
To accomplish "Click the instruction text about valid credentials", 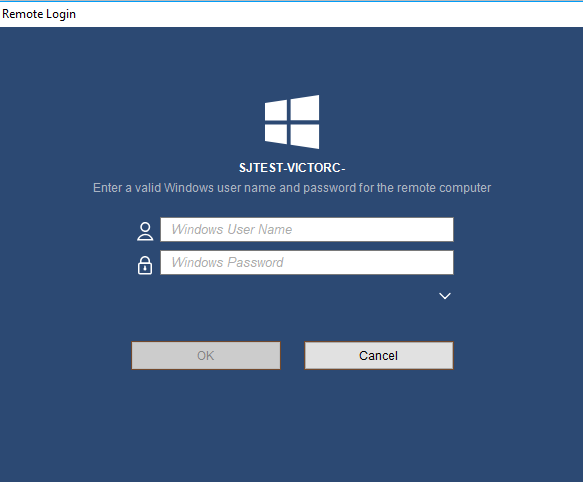I will [292, 188].
